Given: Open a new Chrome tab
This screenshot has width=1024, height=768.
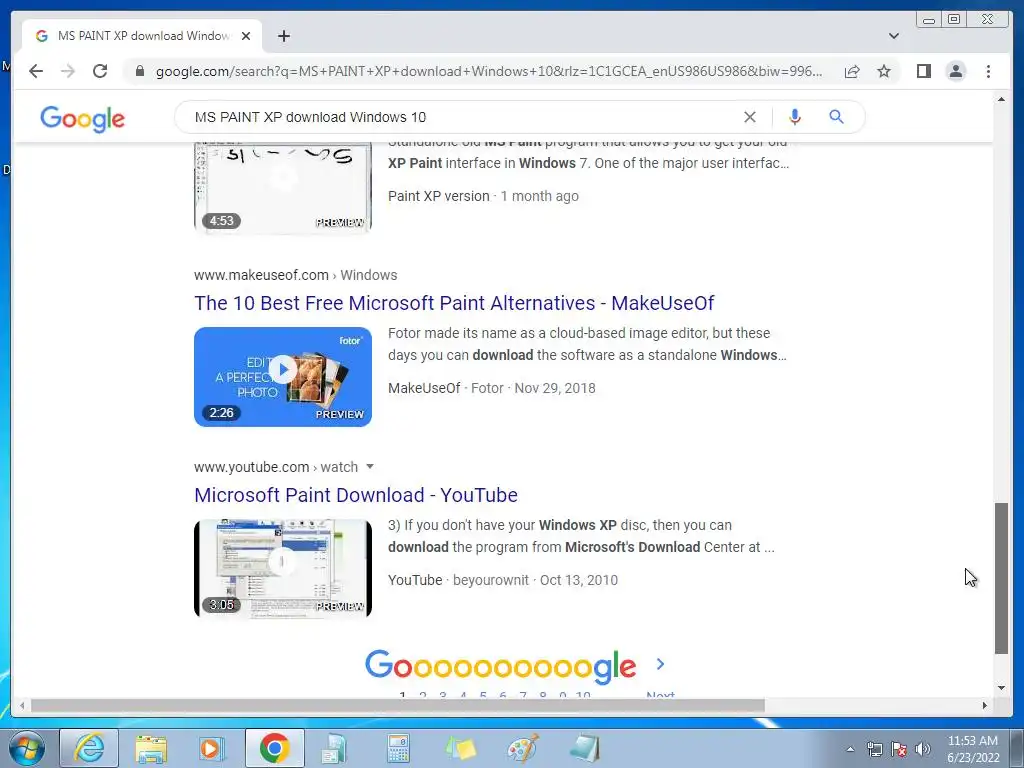Looking at the screenshot, I should tap(283, 36).
